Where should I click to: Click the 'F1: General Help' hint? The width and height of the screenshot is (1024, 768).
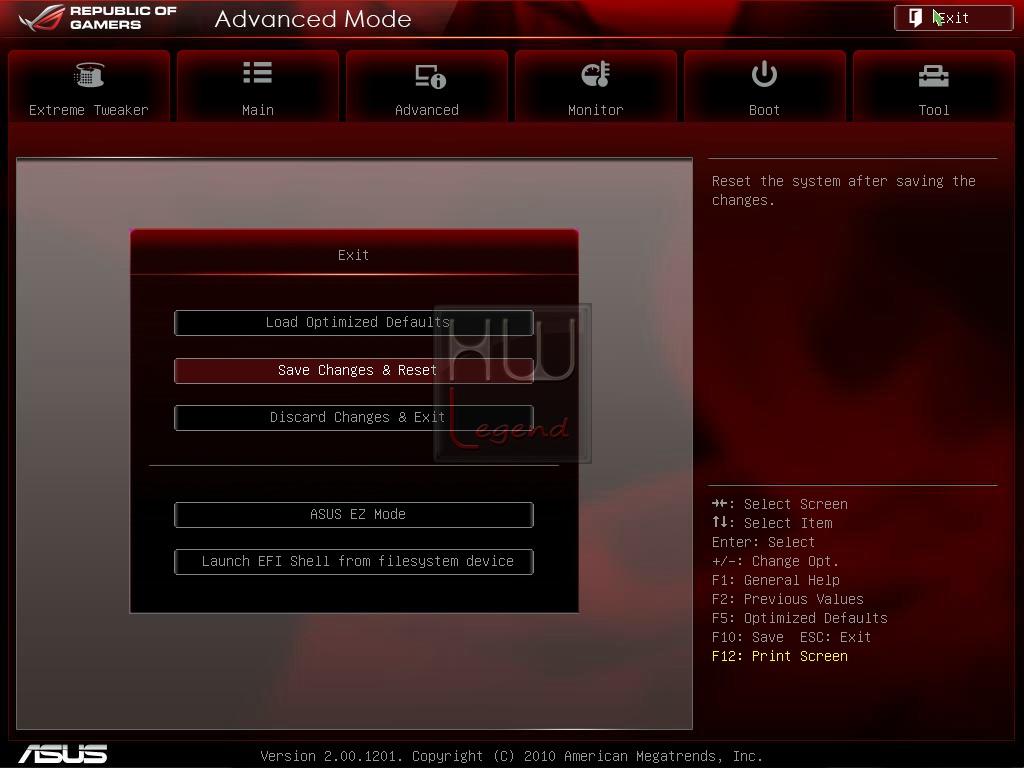coord(776,580)
